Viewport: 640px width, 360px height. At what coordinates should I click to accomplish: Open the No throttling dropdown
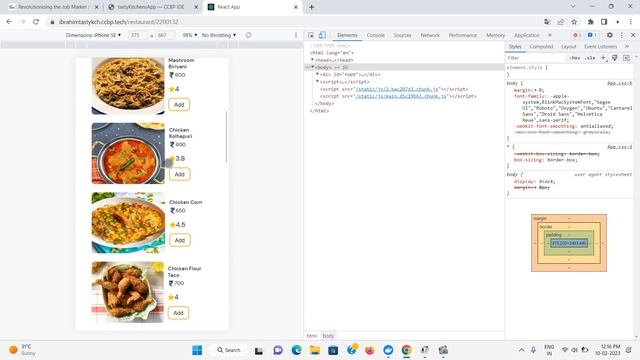(x=219, y=35)
